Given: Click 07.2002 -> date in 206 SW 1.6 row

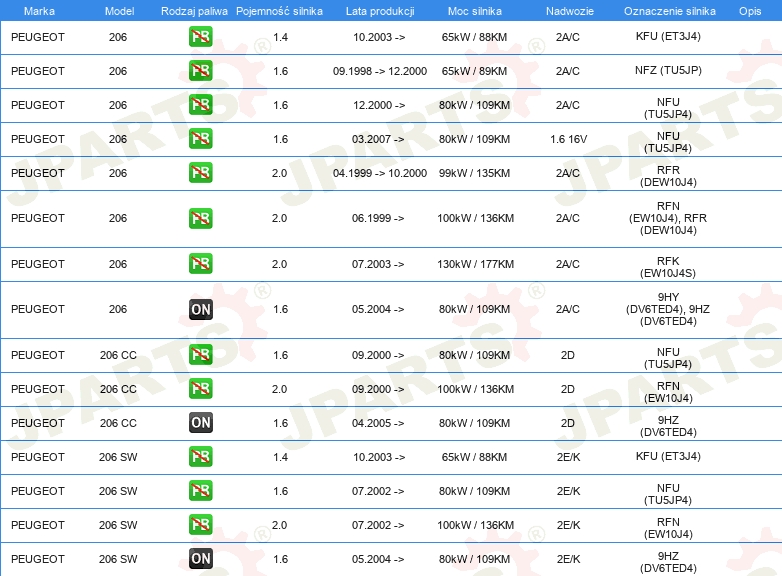Looking at the screenshot, I should click(378, 491).
